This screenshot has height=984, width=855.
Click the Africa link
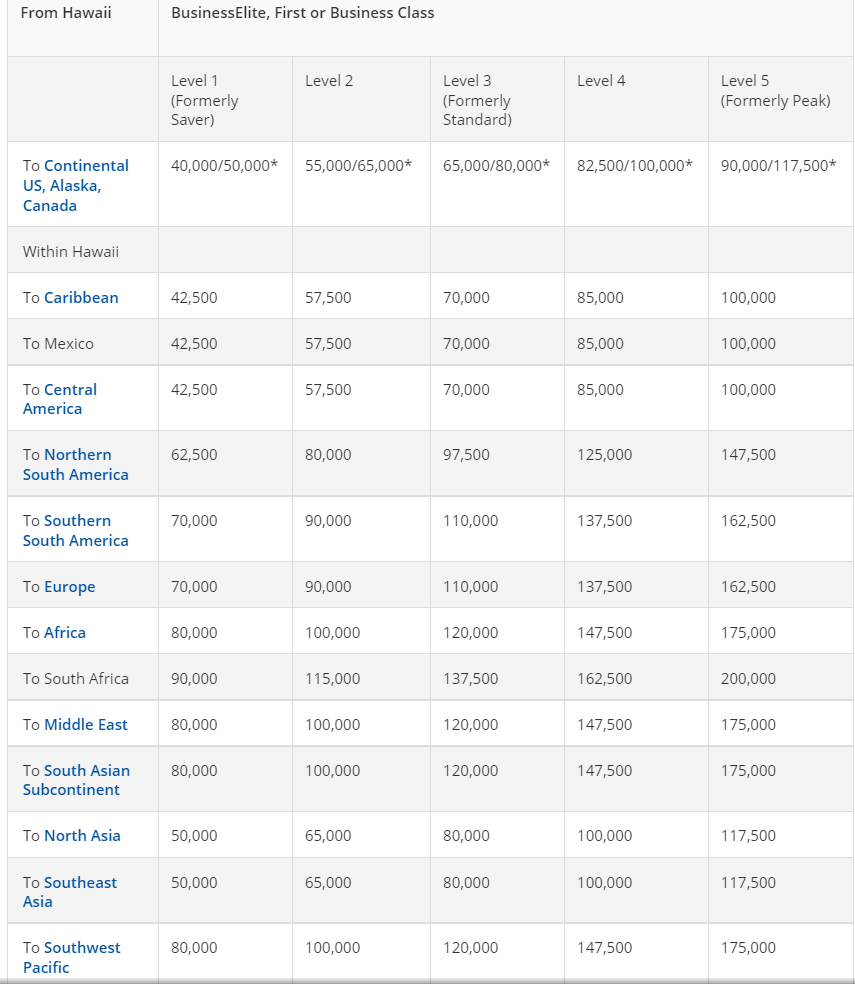65,633
